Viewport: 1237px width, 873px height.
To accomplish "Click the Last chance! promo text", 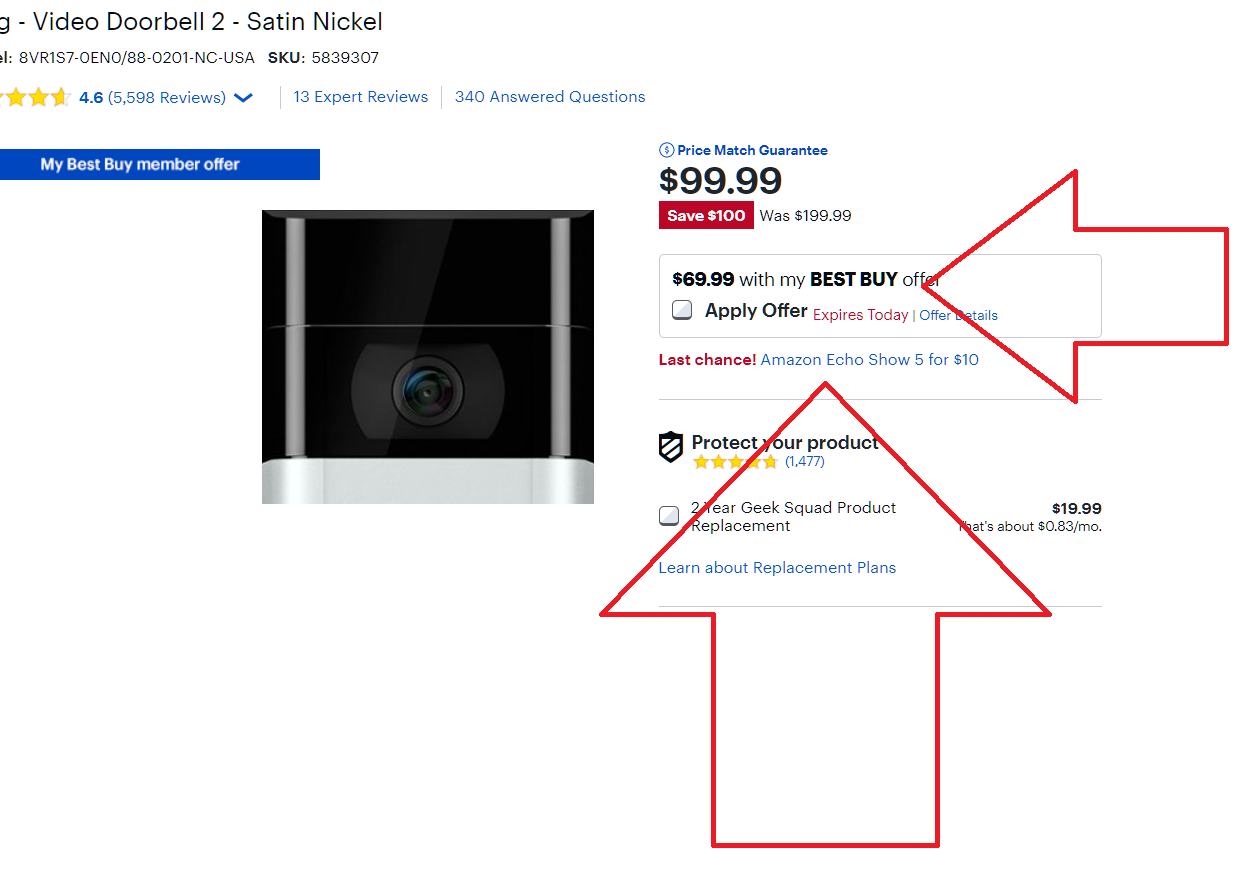I will click(x=708, y=360).
